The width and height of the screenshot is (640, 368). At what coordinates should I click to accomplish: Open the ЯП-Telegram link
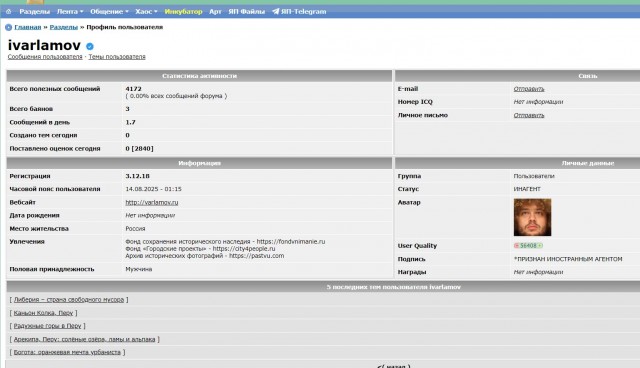304,11
